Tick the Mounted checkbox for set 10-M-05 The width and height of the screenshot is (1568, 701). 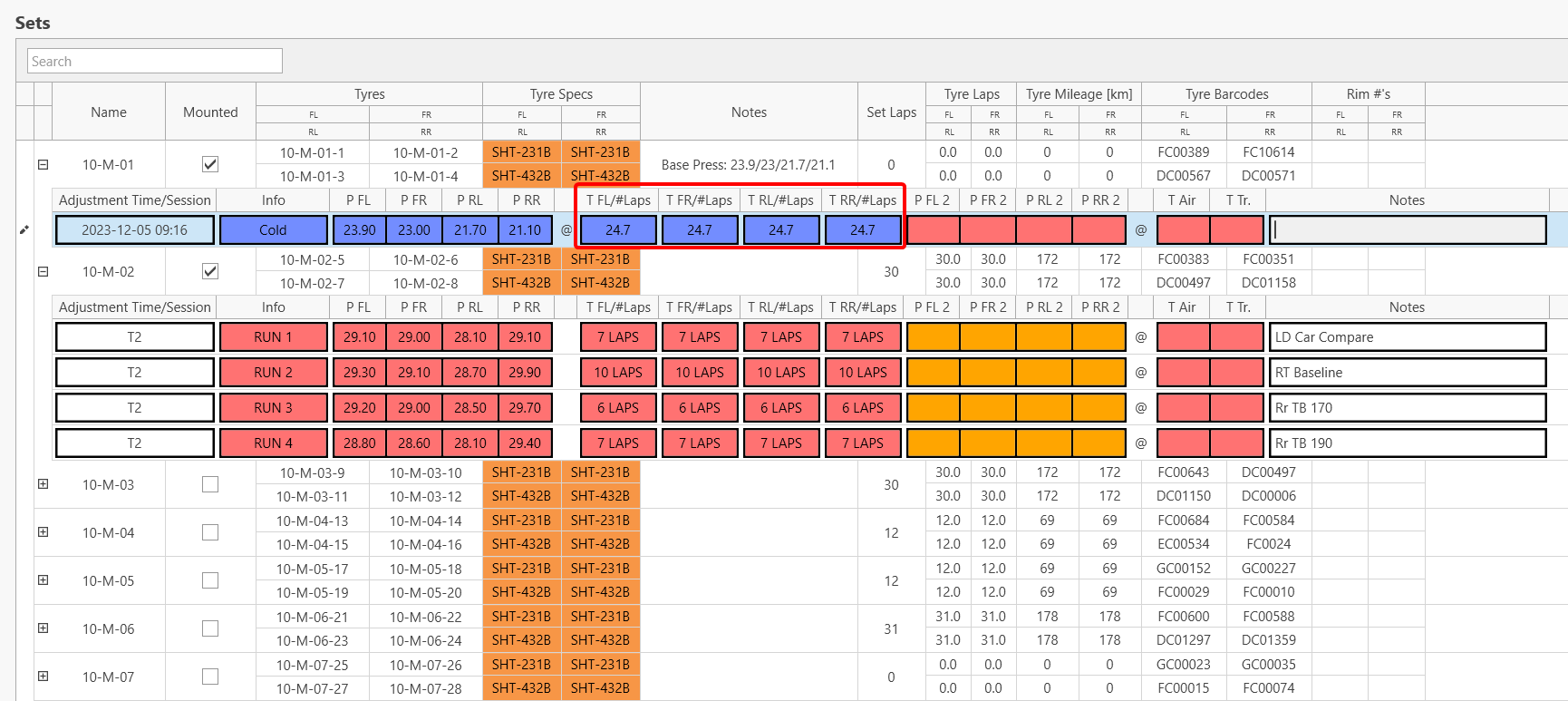210,580
